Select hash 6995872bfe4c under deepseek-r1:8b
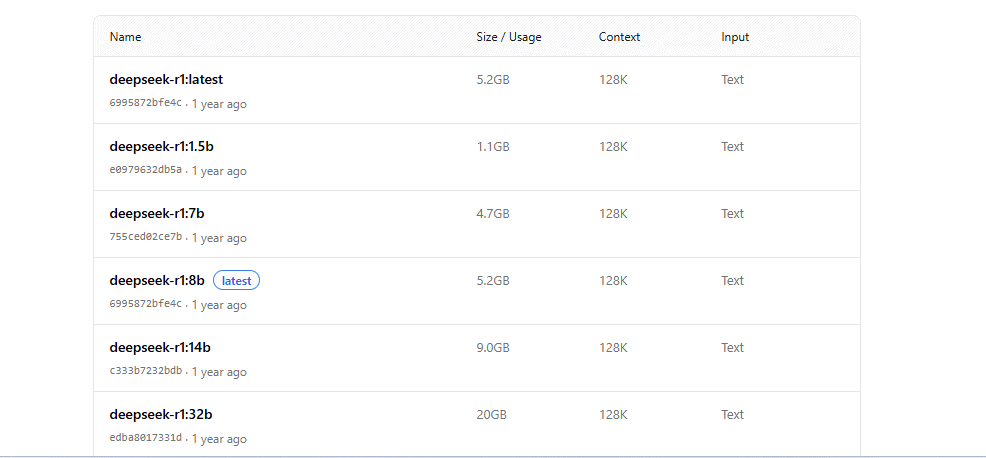 pyautogui.click(x=146, y=304)
